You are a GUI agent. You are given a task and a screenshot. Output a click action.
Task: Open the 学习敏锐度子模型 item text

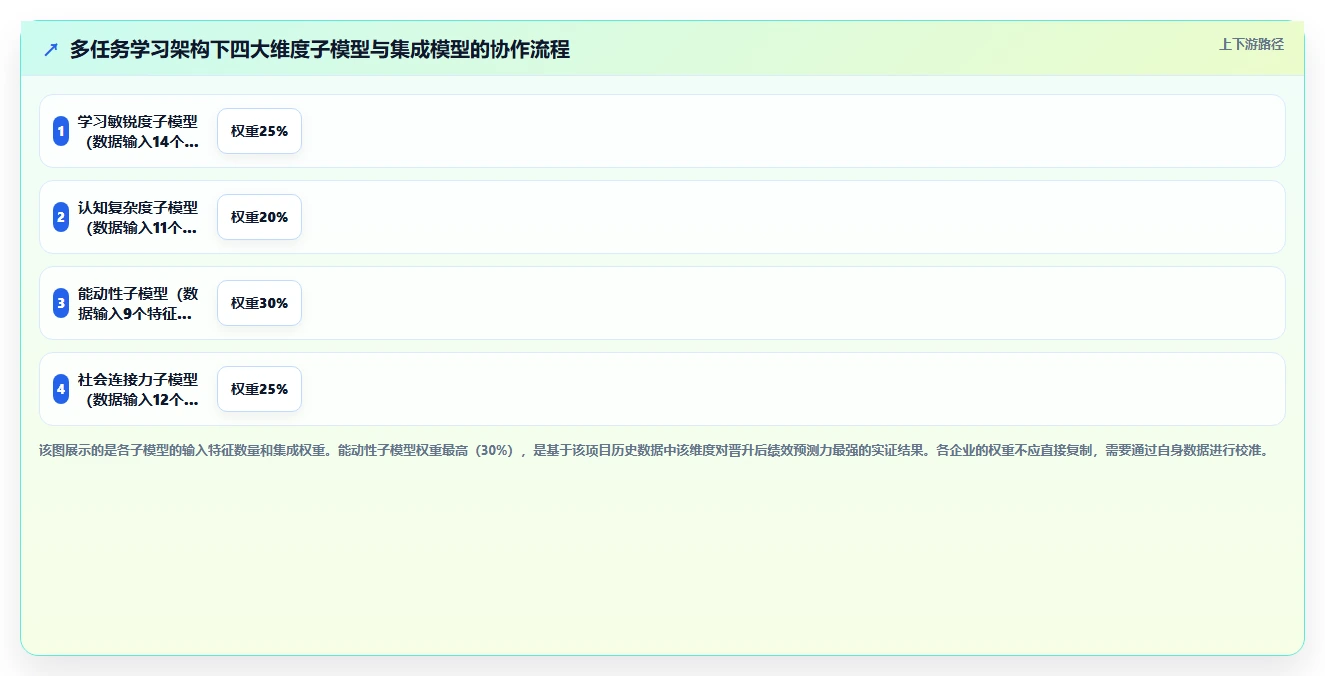pos(138,131)
